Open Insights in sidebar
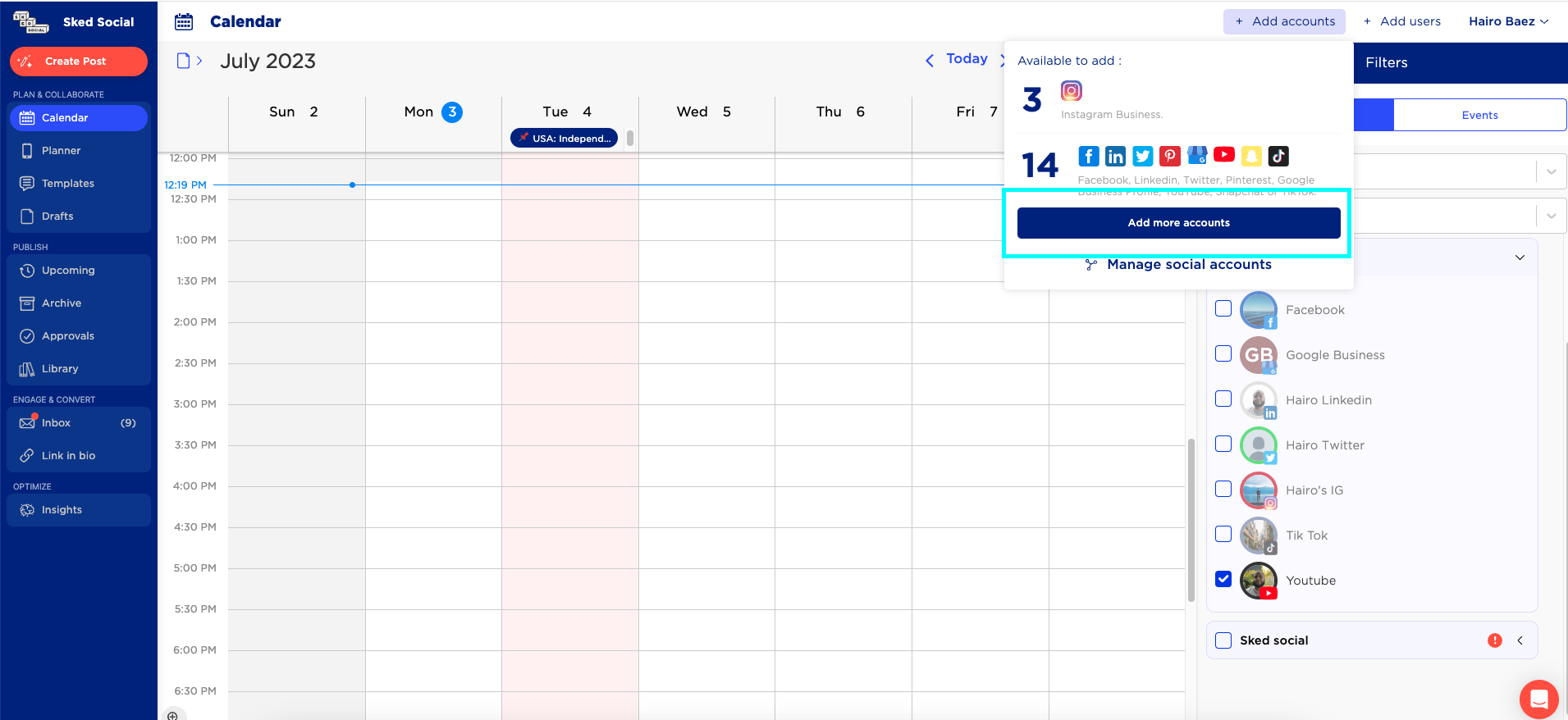Image resolution: width=1568 pixels, height=720 pixels. (79, 510)
